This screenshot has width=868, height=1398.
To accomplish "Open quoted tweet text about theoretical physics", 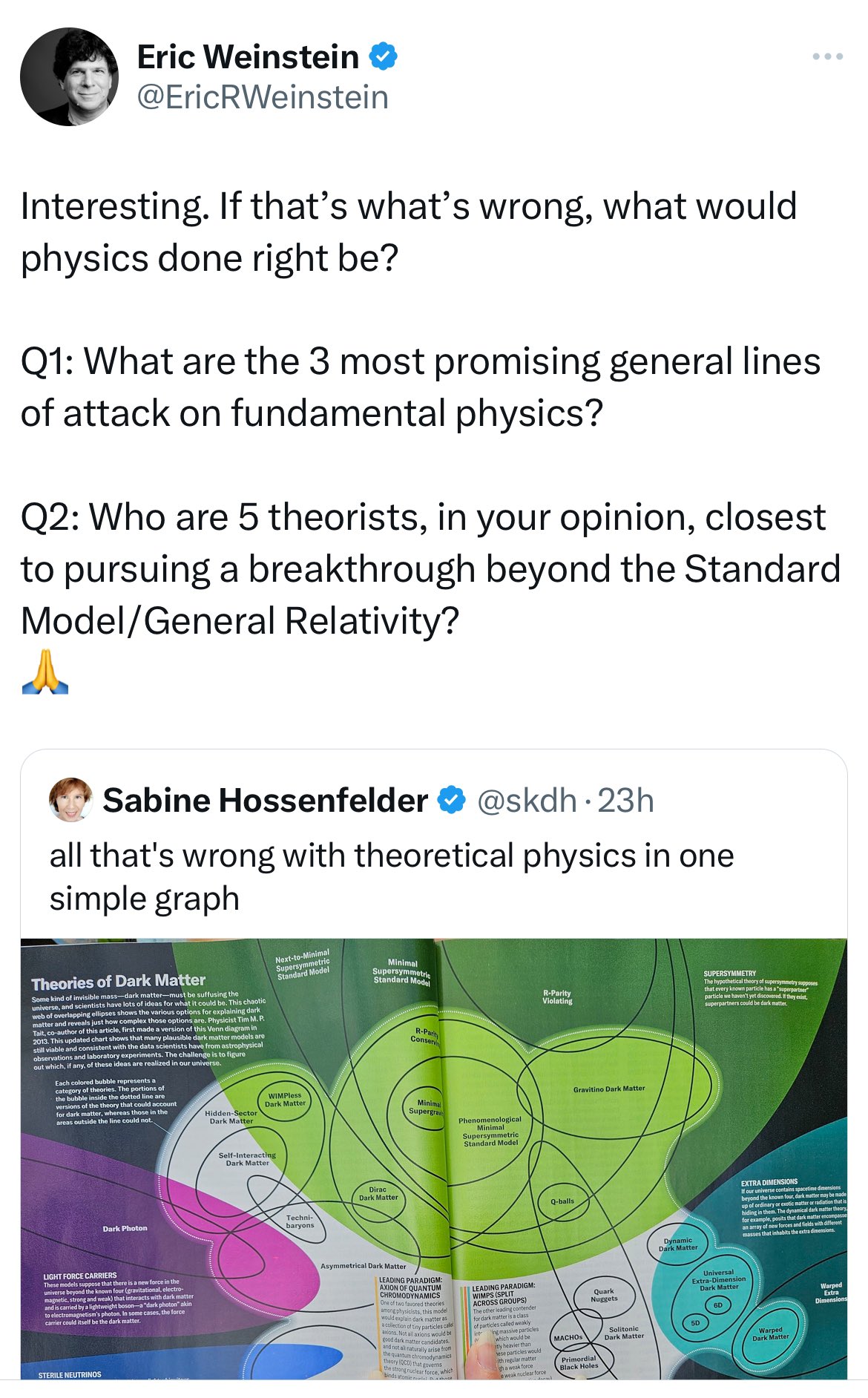I will [391, 876].
